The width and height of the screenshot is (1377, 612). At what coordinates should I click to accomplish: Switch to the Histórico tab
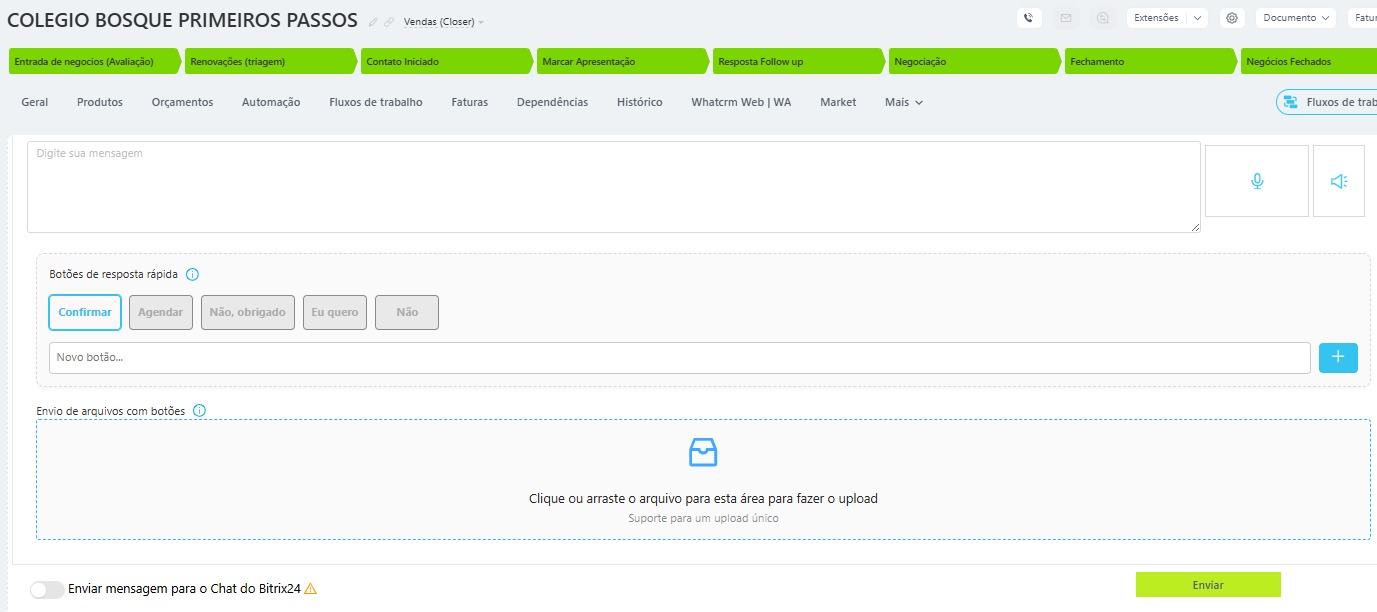tap(639, 102)
